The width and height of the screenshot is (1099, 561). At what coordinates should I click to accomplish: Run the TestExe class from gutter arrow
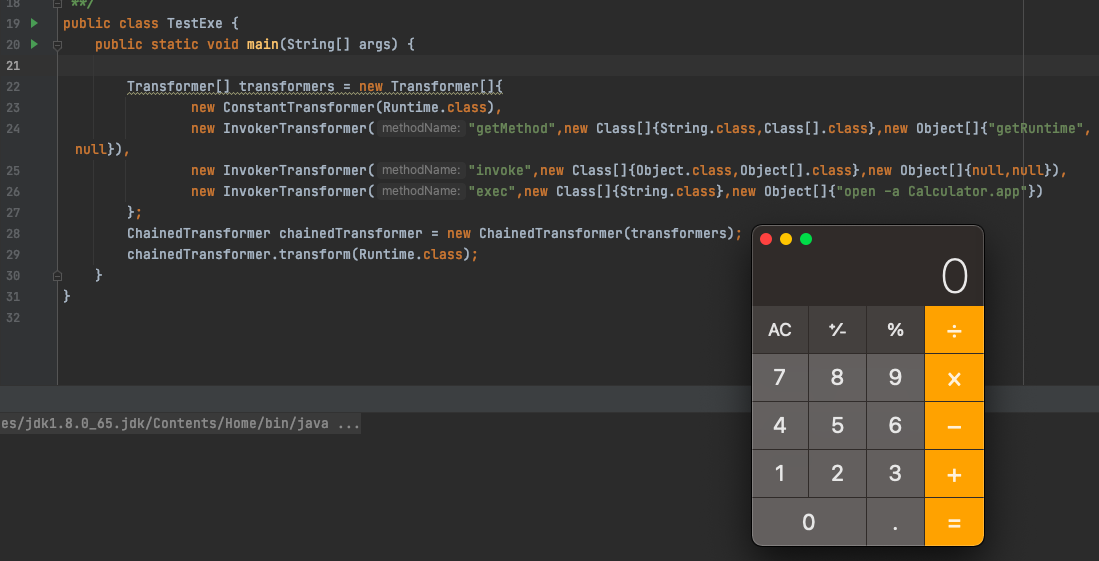pos(34,23)
